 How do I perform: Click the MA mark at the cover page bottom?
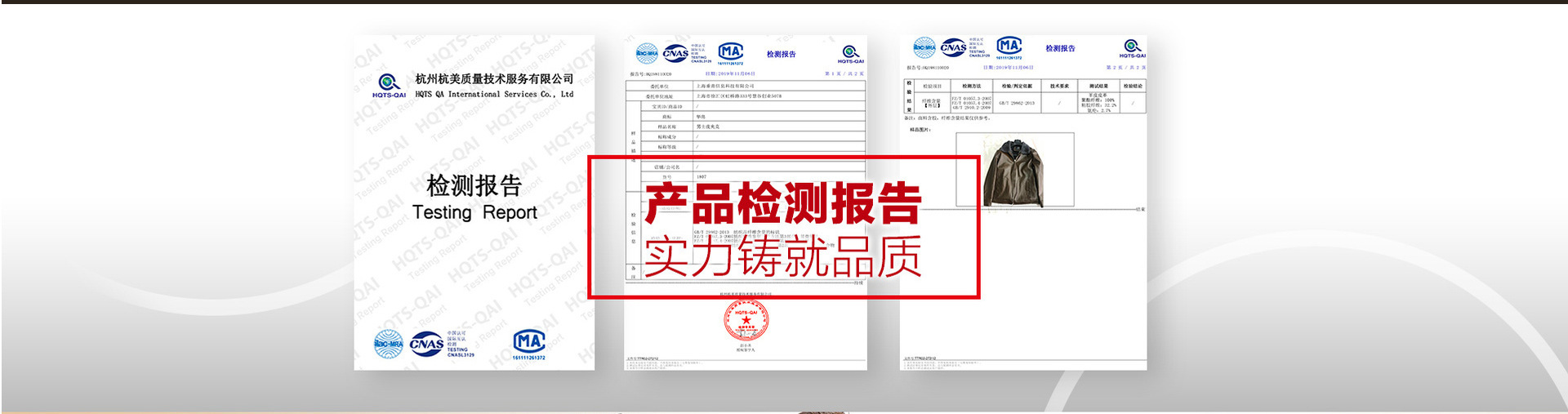[528, 344]
